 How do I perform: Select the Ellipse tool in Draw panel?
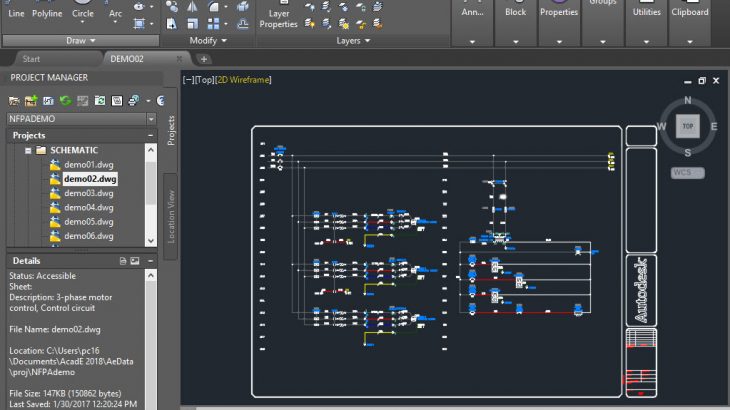(139, 7)
